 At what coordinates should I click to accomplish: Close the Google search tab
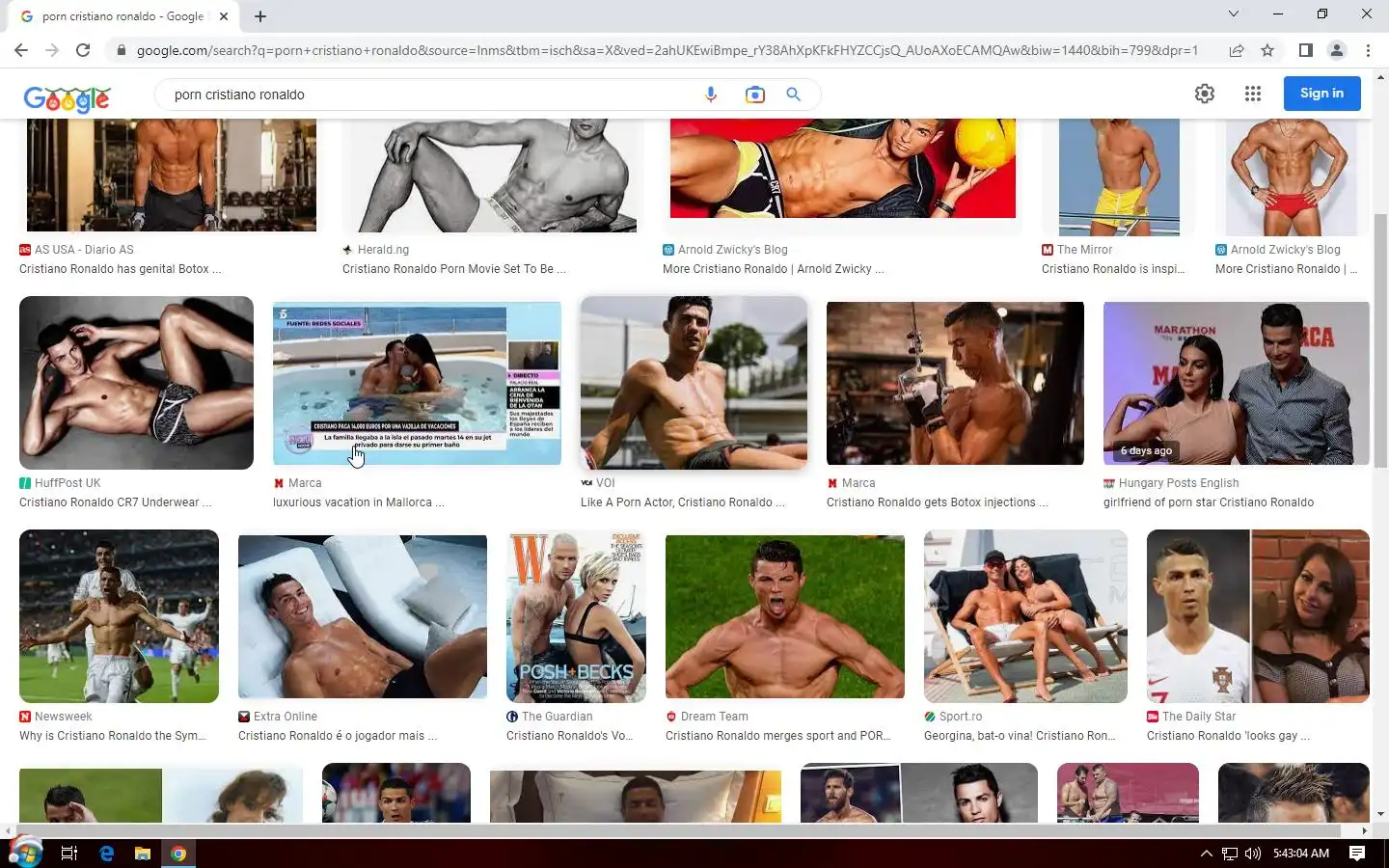tap(224, 16)
